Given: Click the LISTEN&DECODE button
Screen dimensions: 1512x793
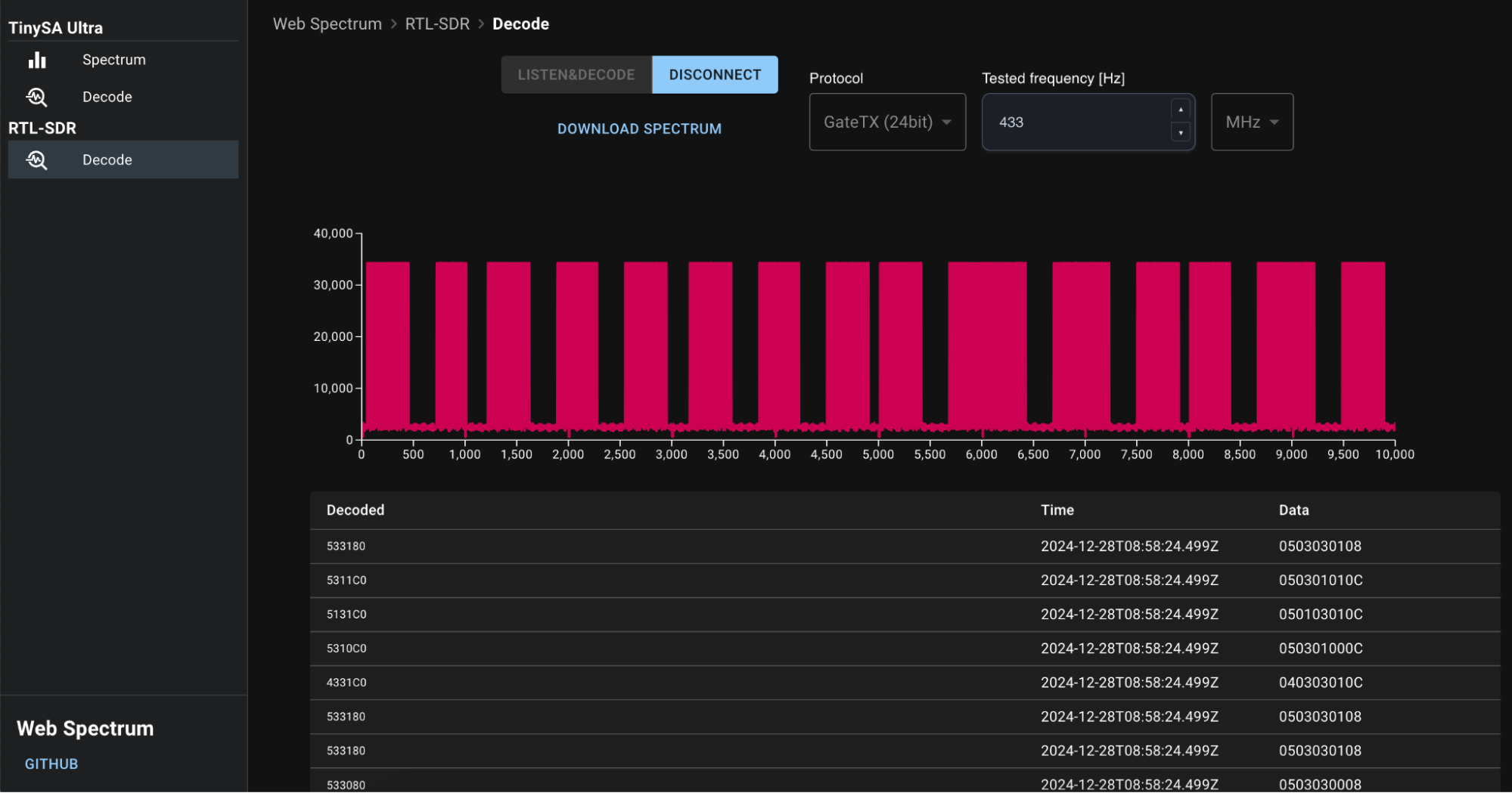Looking at the screenshot, I should pos(576,75).
